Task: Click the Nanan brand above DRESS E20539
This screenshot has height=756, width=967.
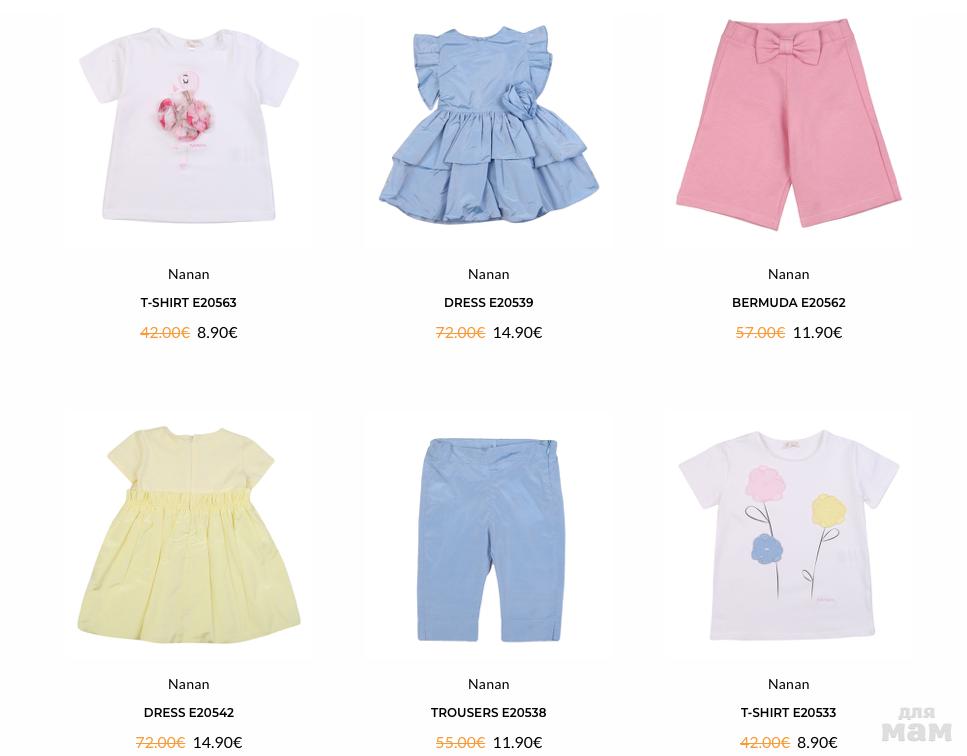Action: click(x=488, y=274)
